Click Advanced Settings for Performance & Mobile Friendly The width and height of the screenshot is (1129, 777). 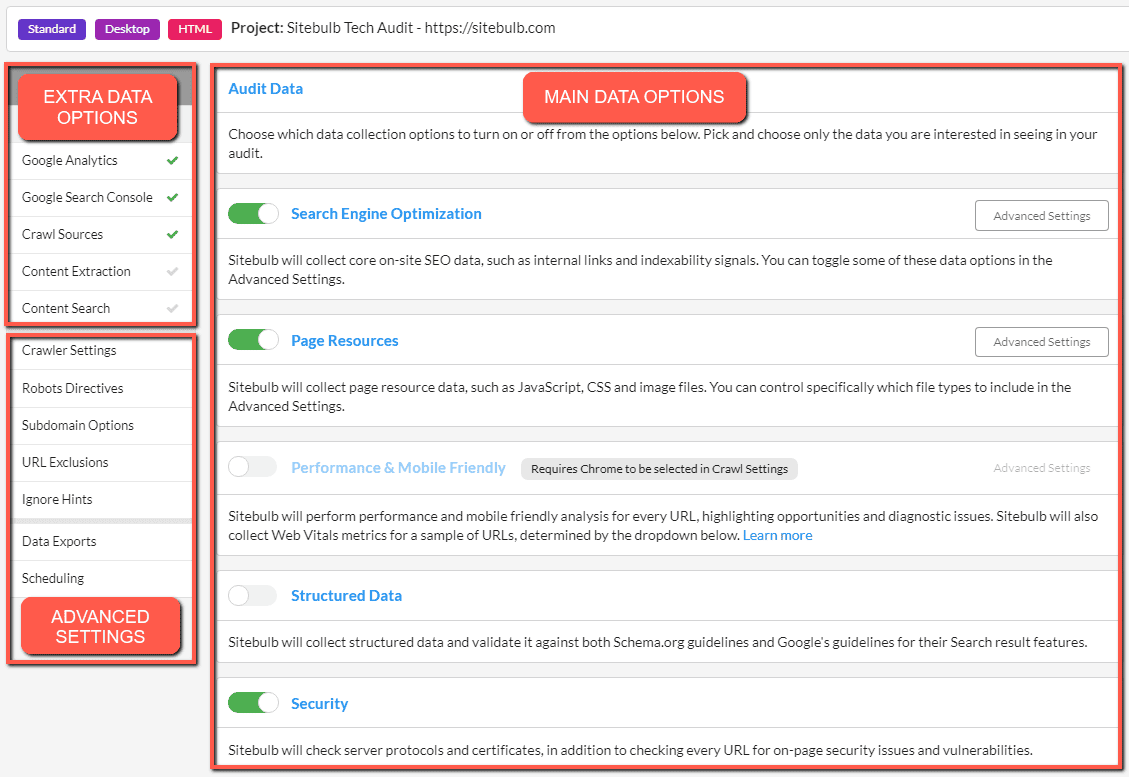point(1041,468)
